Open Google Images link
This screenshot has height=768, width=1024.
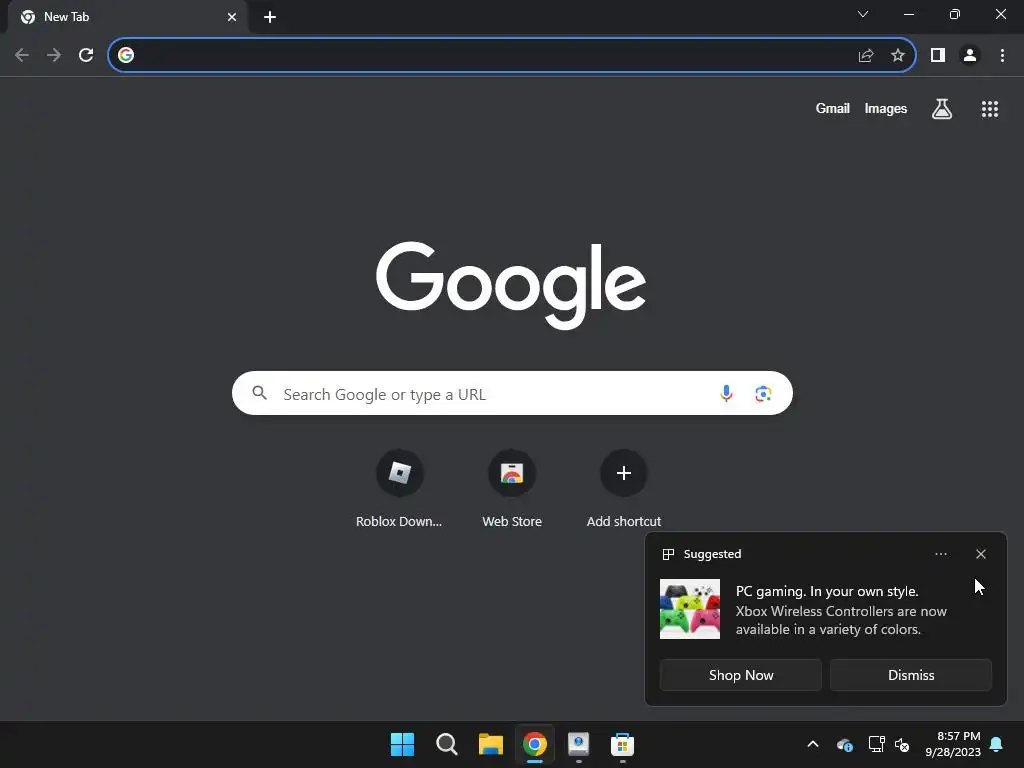click(886, 108)
